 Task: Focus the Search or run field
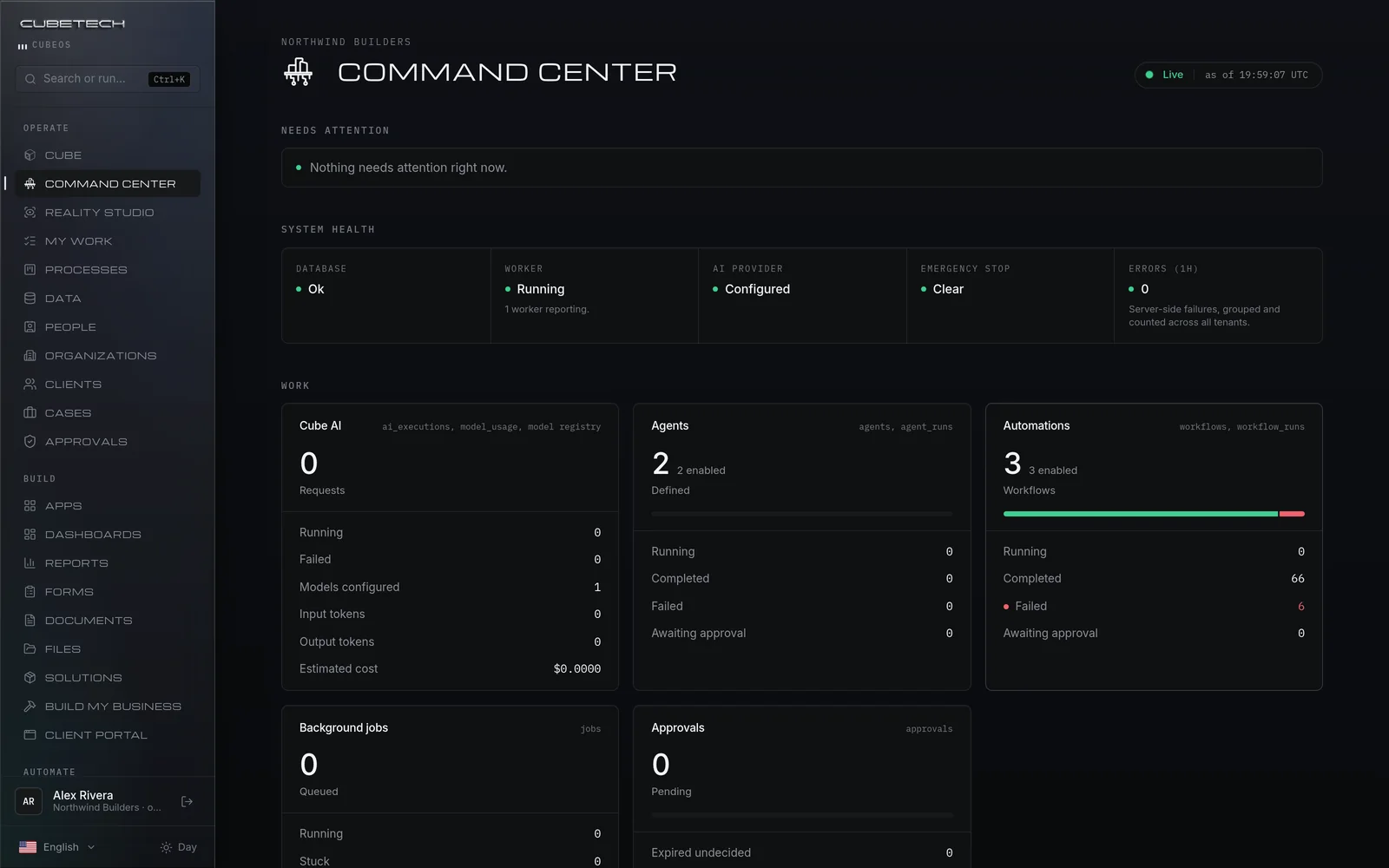point(108,79)
